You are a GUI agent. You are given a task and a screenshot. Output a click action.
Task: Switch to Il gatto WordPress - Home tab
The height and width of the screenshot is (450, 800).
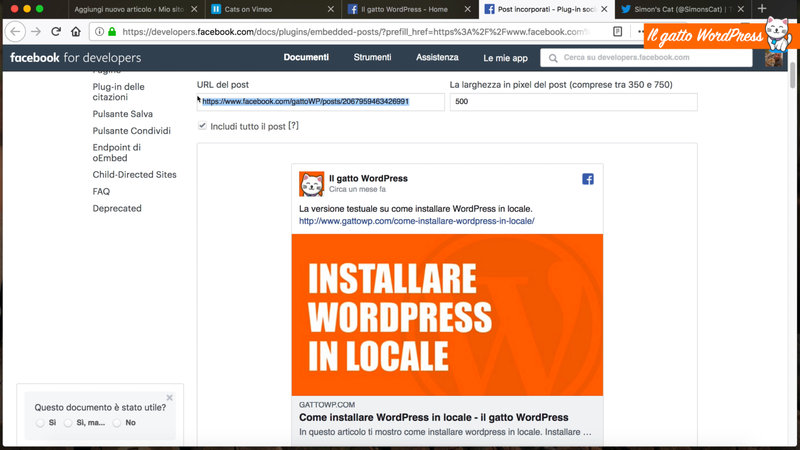tap(404, 9)
